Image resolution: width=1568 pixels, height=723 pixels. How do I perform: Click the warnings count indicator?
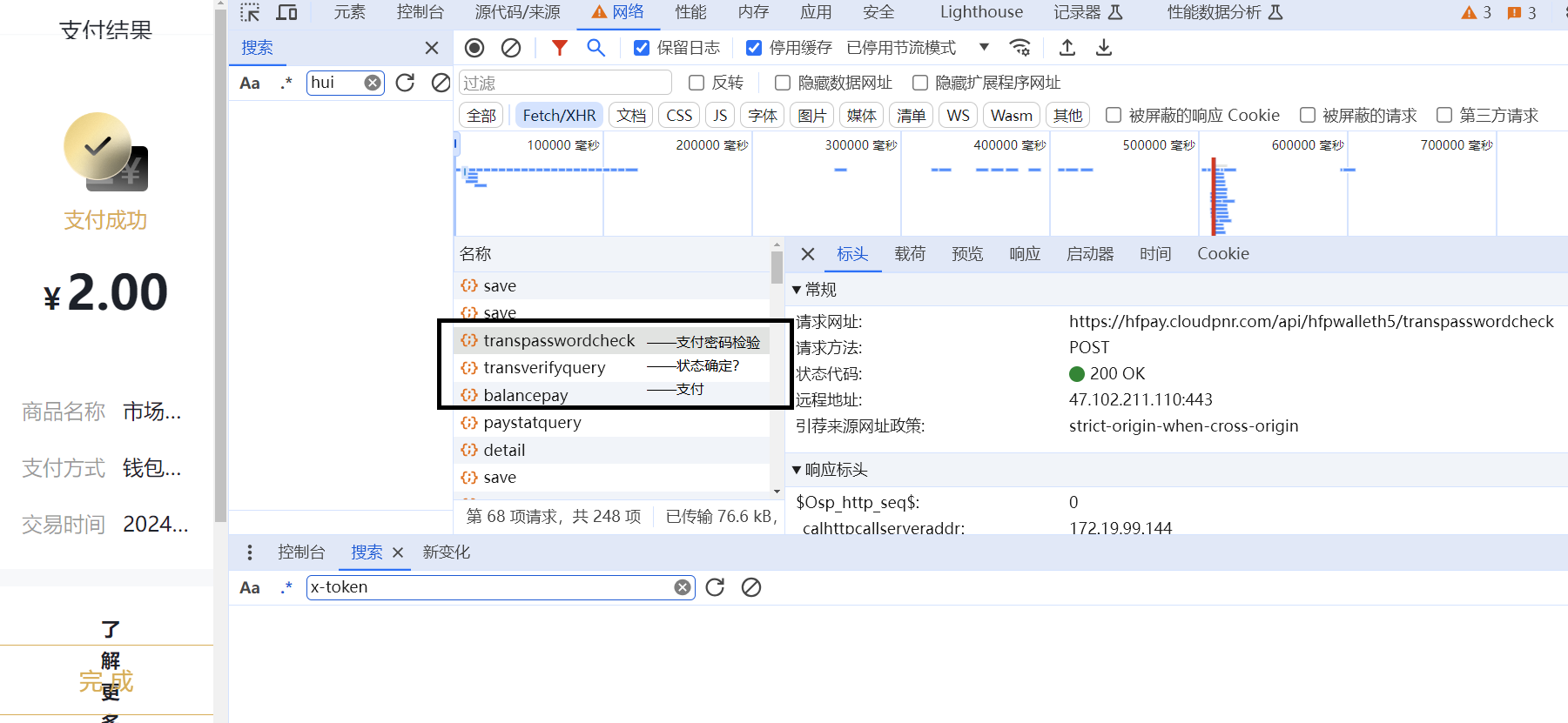tap(1477, 12)
